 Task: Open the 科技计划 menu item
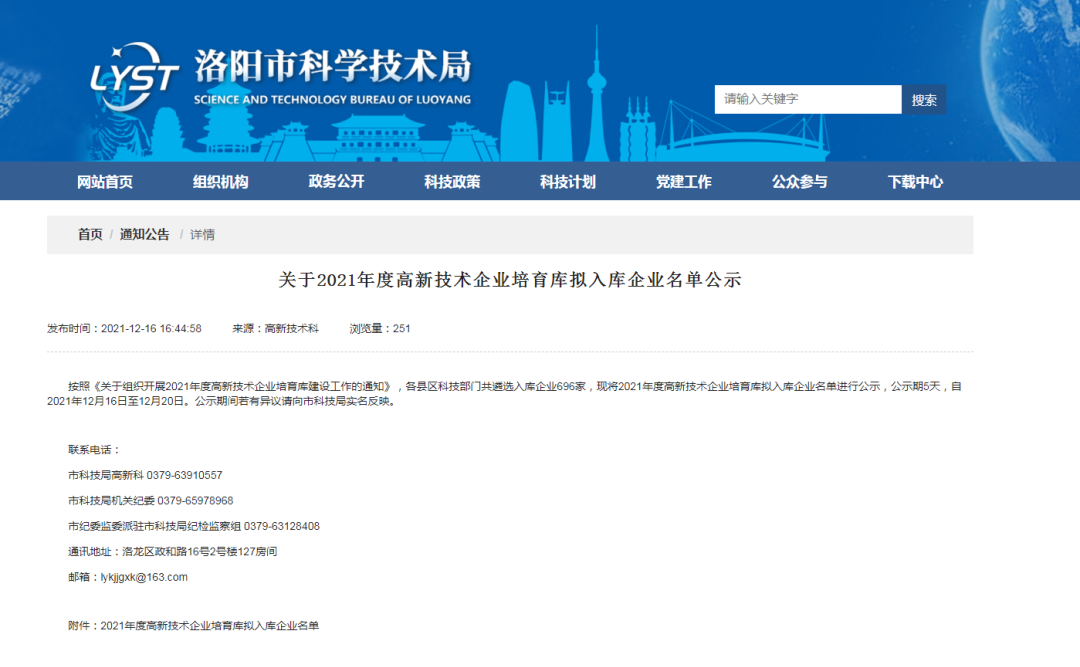(568, 182)
